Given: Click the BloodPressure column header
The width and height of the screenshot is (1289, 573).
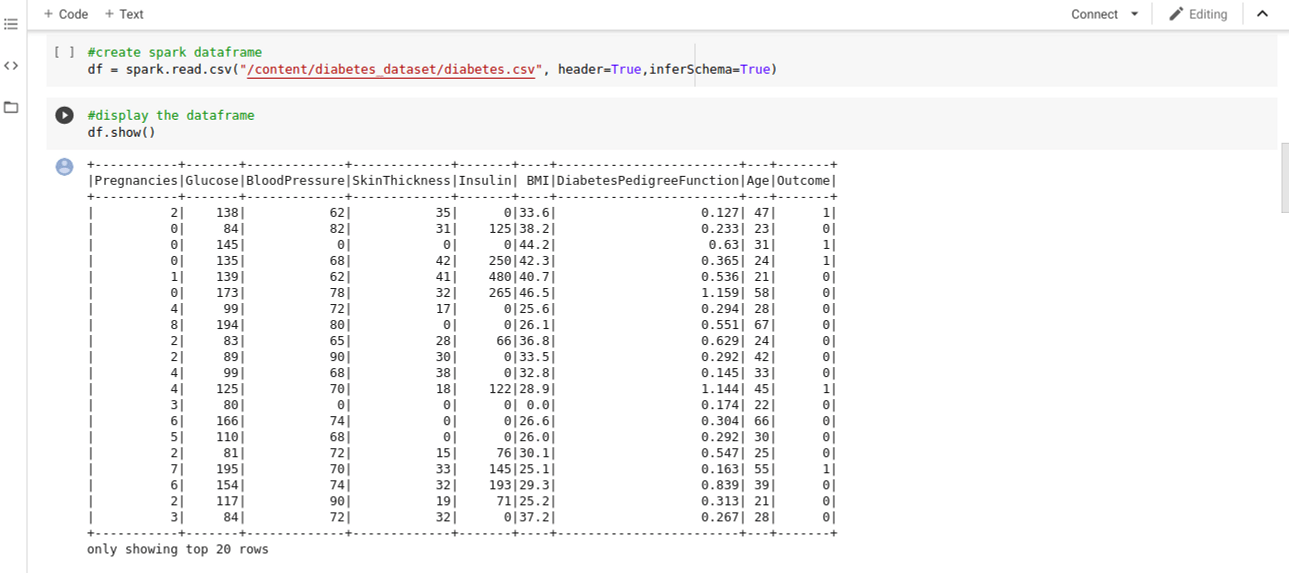Looking at the screenshot, I should (296, 181).
